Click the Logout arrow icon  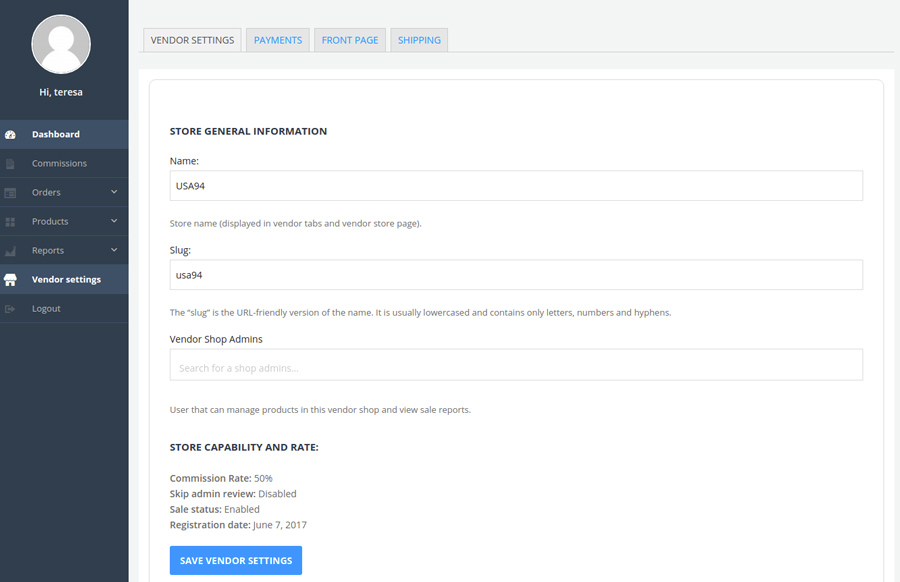(10, 309)
